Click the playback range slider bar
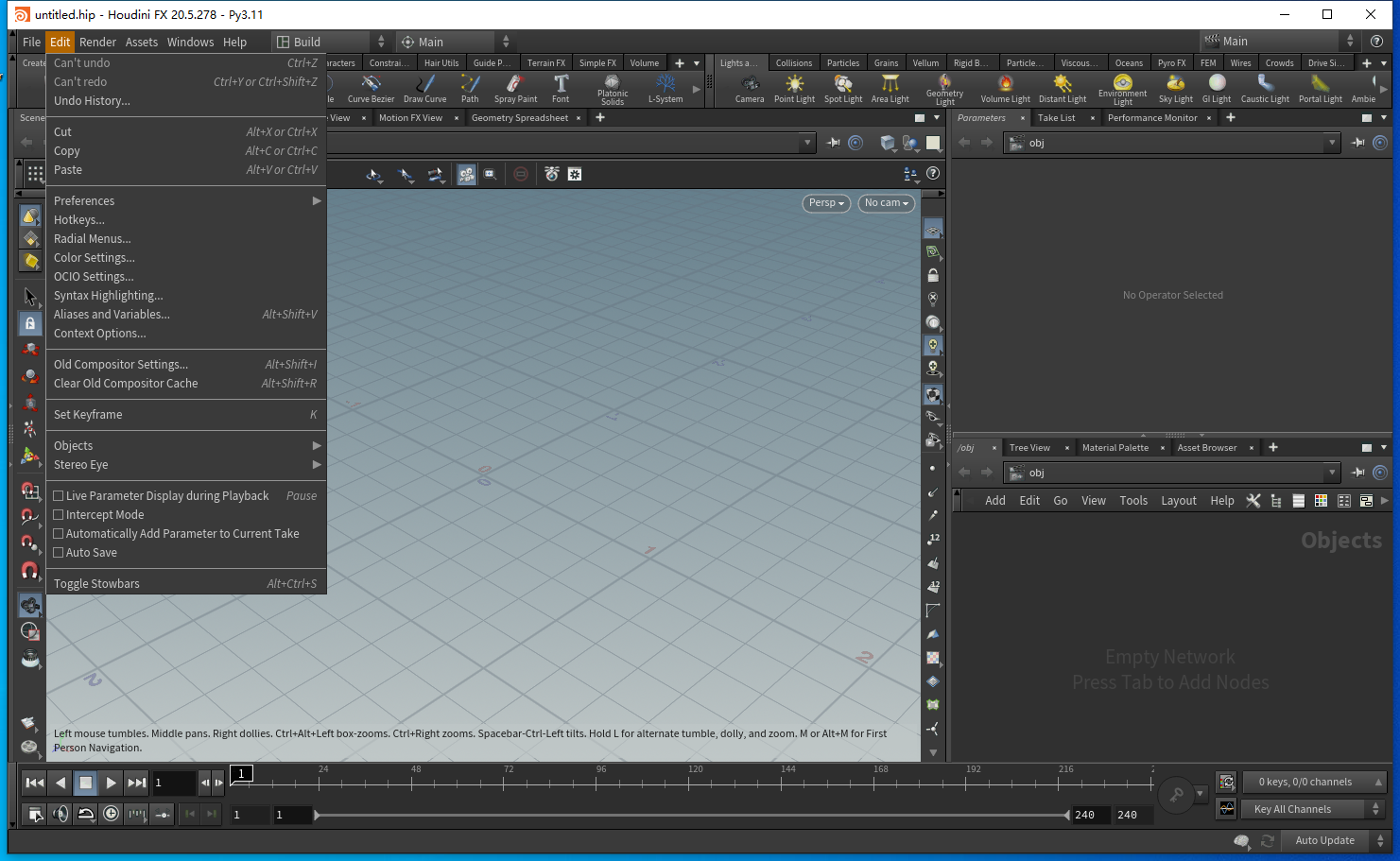The height and width of the screenshot is (861, 1400). coord(693,815)
